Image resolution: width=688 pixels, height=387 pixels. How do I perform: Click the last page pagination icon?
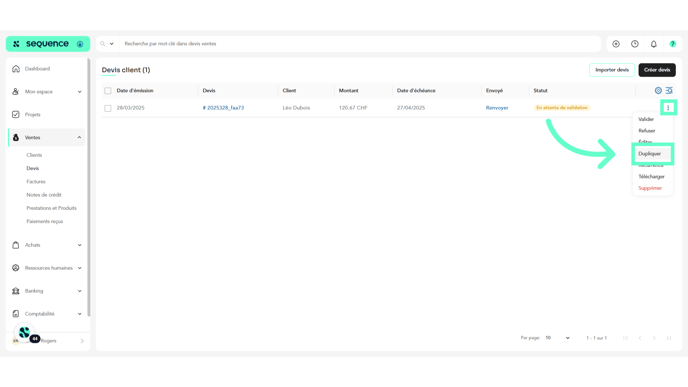coord(669,338)
